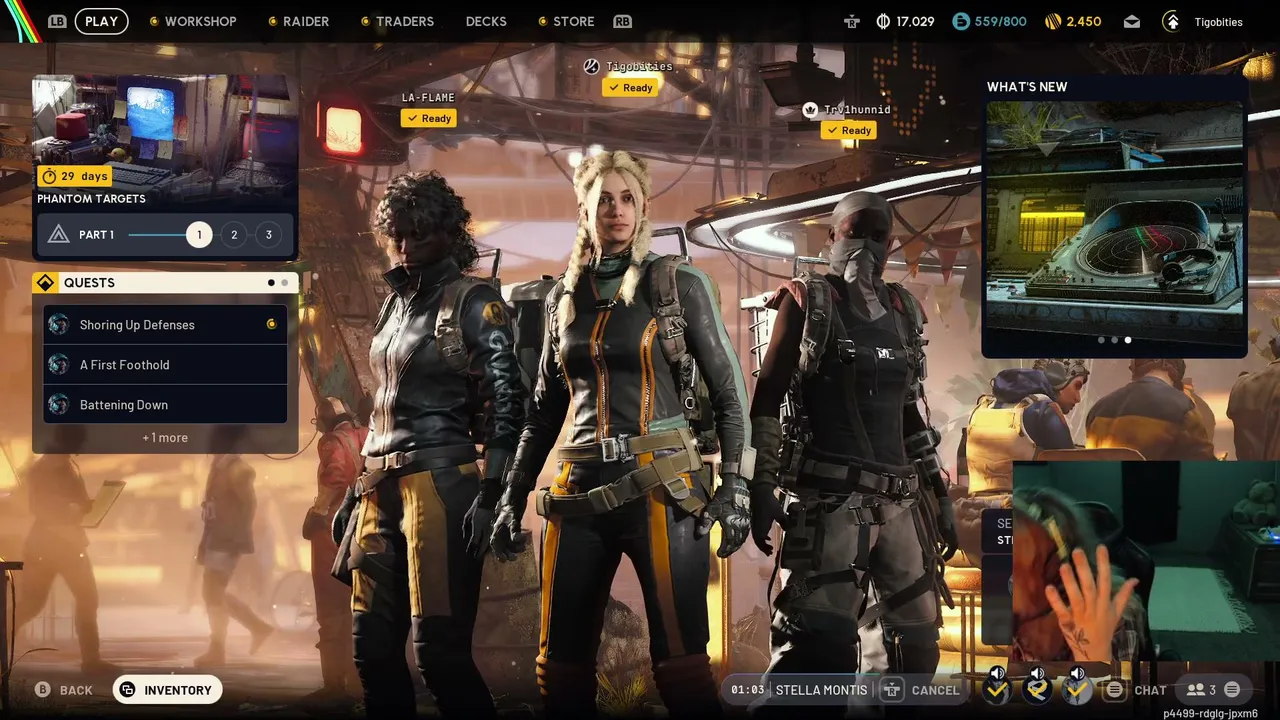The image size is (1280, 720).
Task: Mute the third squad member's voice
Action: [1077, 673]
